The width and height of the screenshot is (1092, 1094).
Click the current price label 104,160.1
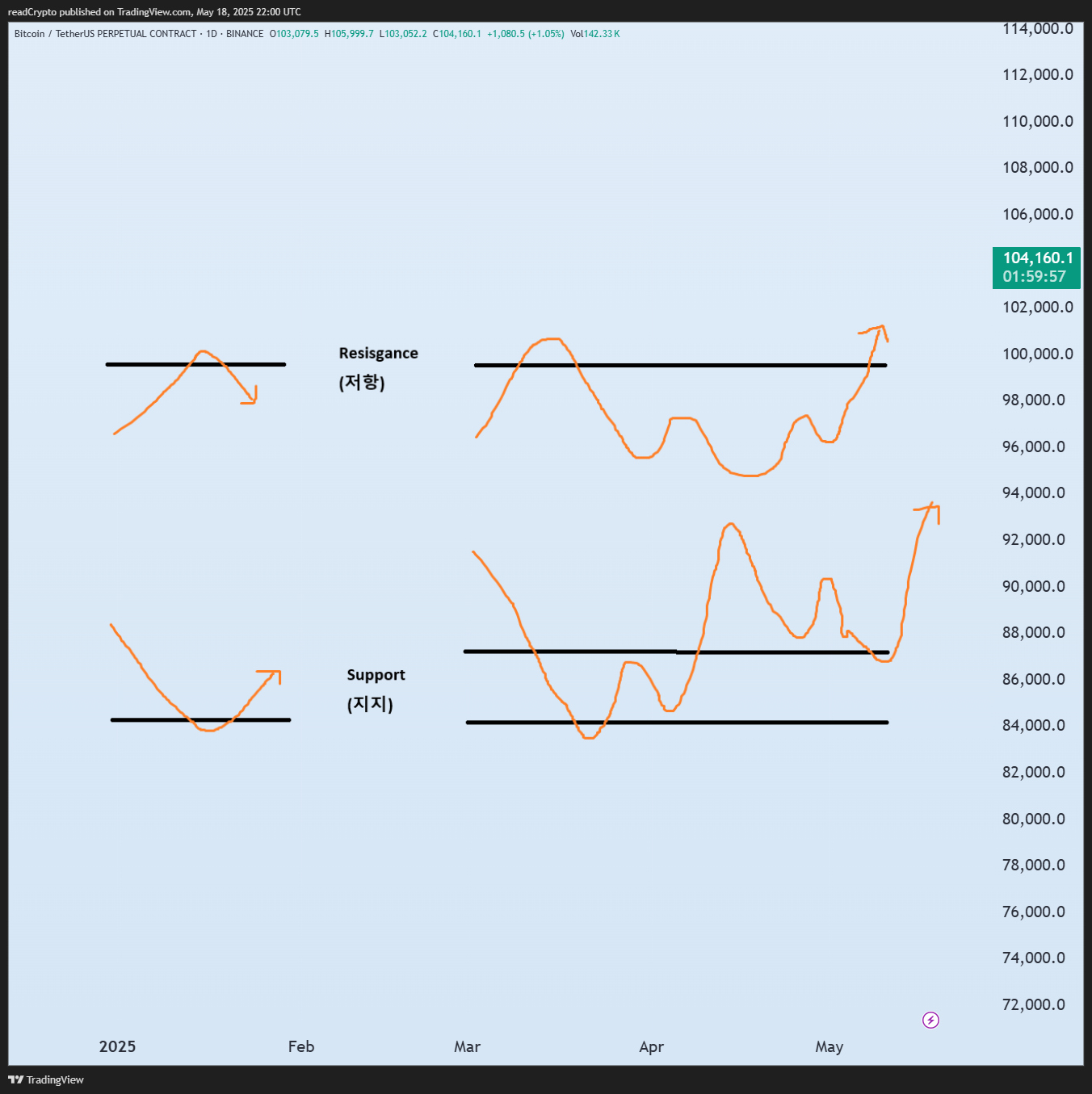[1038, 258]
